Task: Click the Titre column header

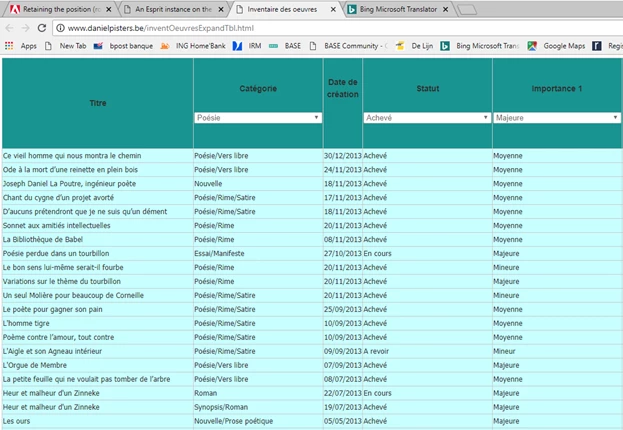Action: (x=98, y=103)
